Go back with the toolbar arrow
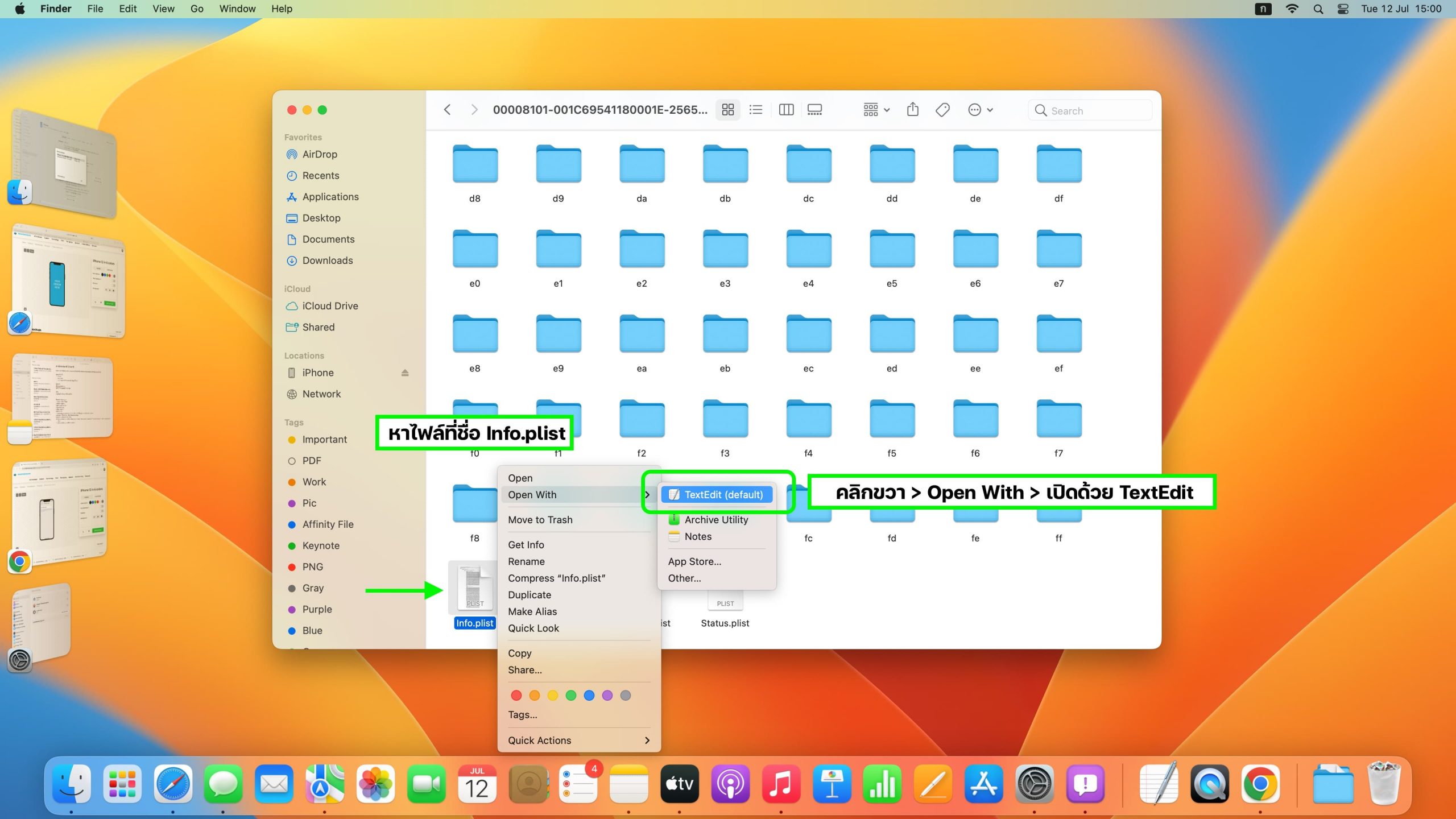Image resolution: width=1456 pixels, height=819 pixels. [x=448, y=110]
